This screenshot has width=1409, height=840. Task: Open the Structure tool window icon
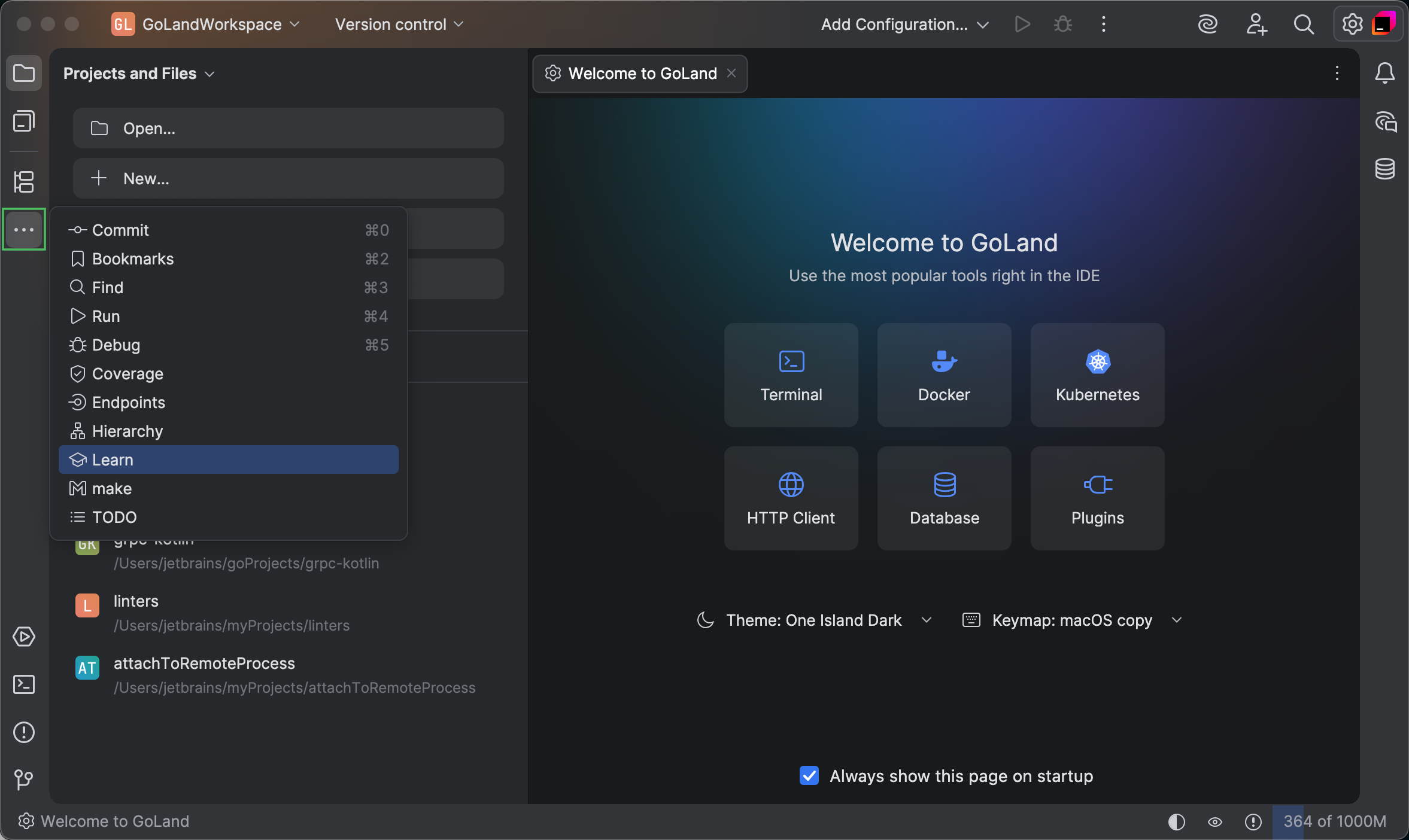[24, 181]
